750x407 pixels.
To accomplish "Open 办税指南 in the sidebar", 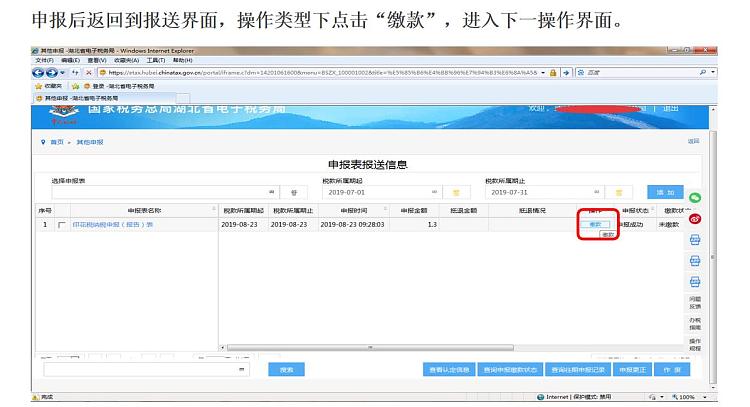I will 695,324.
